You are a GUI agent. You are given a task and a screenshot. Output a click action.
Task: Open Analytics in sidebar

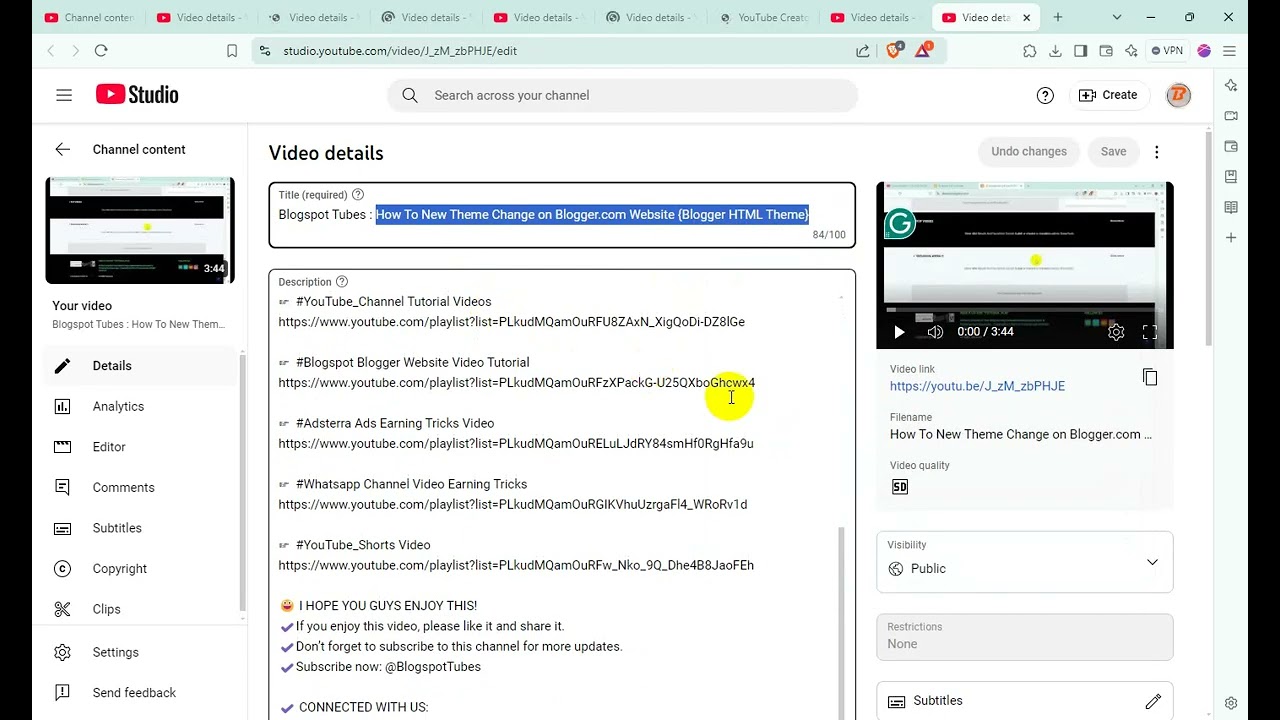click(x=140, y=406)
